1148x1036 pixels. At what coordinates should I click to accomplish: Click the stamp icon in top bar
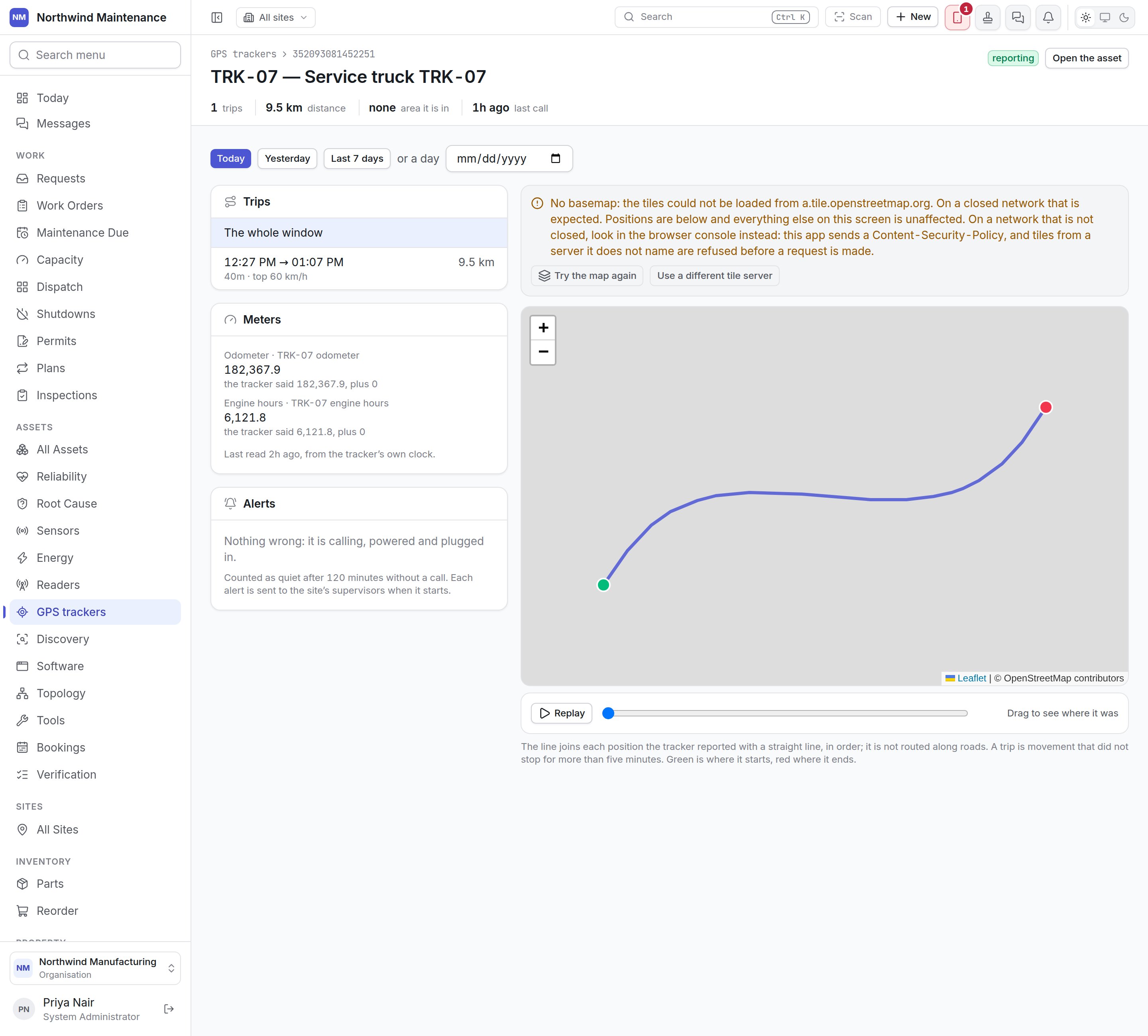pyautogui.click(x=987, y=17)
